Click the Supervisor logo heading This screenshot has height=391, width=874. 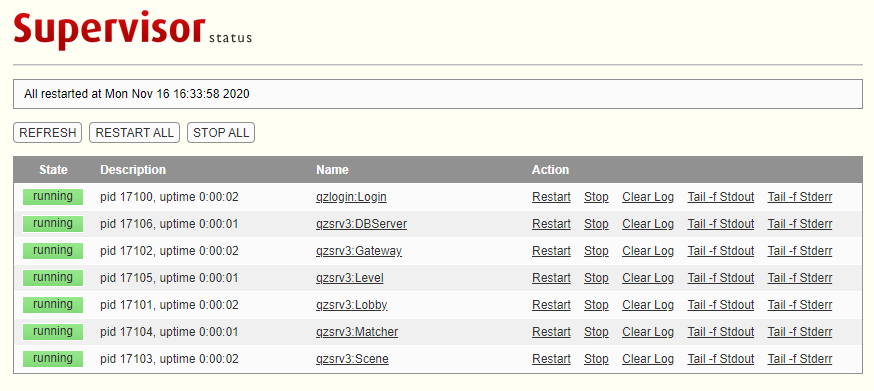click(110, 30)
